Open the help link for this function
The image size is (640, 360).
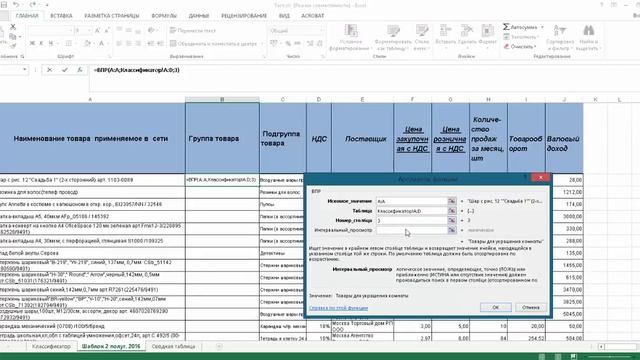click(x=338, y=308)
